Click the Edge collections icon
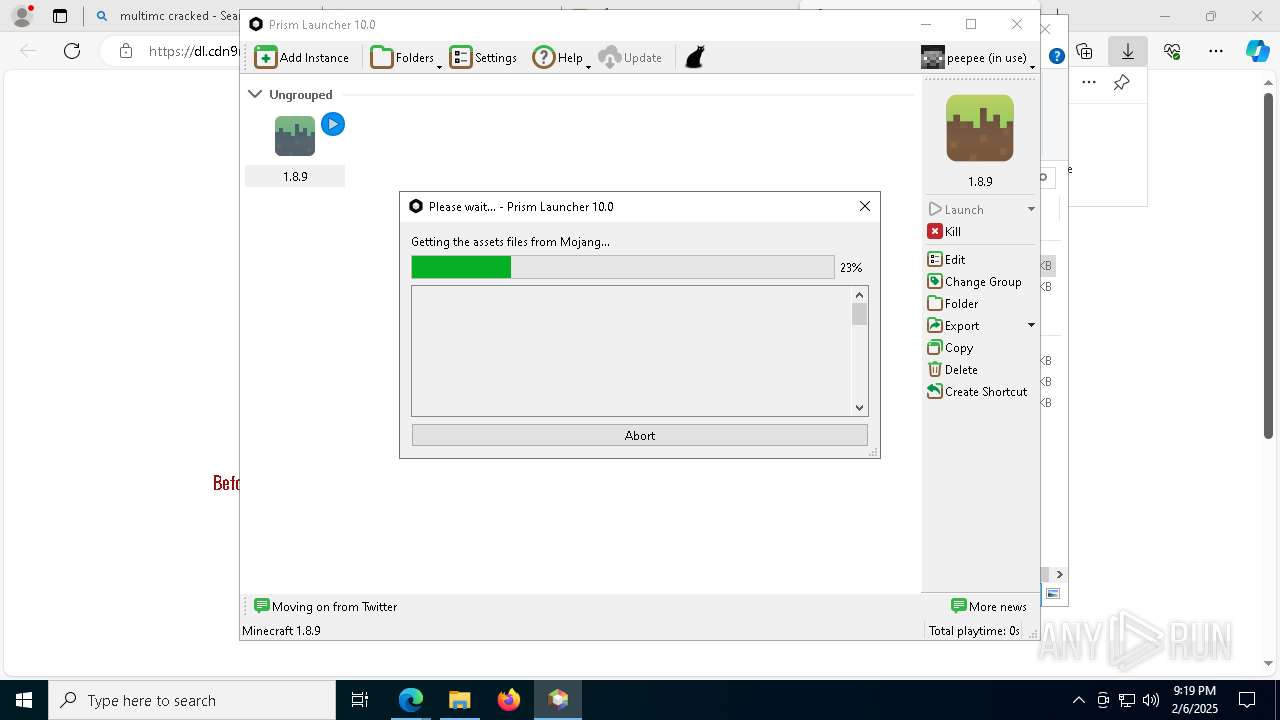The height and width of the screenshot is (720, 1280). (x=1084, y=51)
